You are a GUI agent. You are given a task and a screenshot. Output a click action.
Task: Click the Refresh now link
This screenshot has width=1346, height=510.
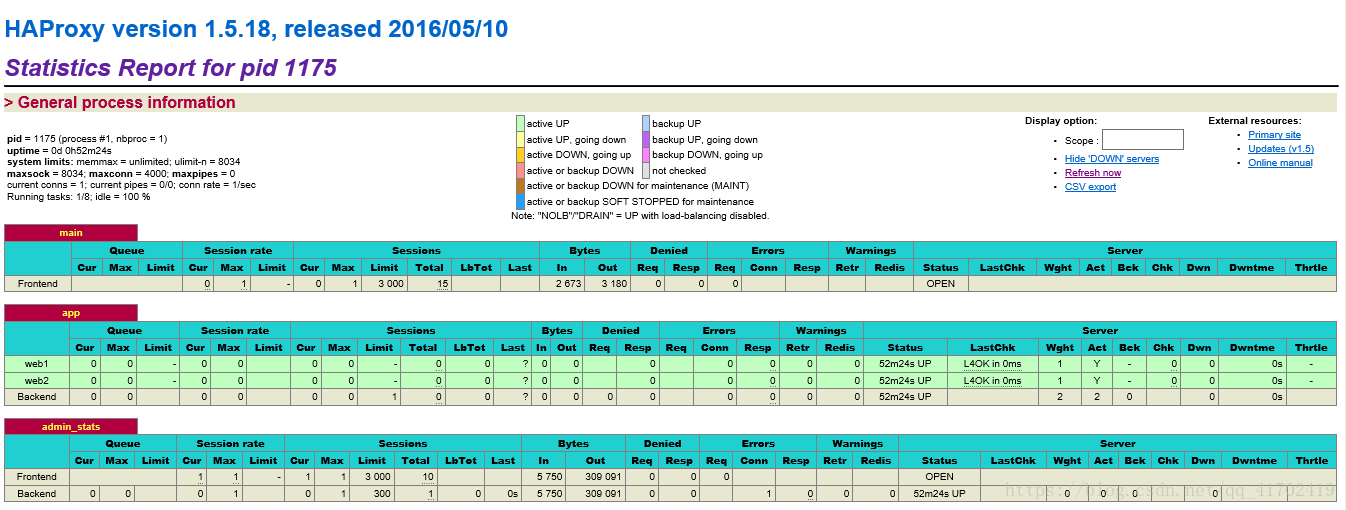click(x=1093, y=173)
